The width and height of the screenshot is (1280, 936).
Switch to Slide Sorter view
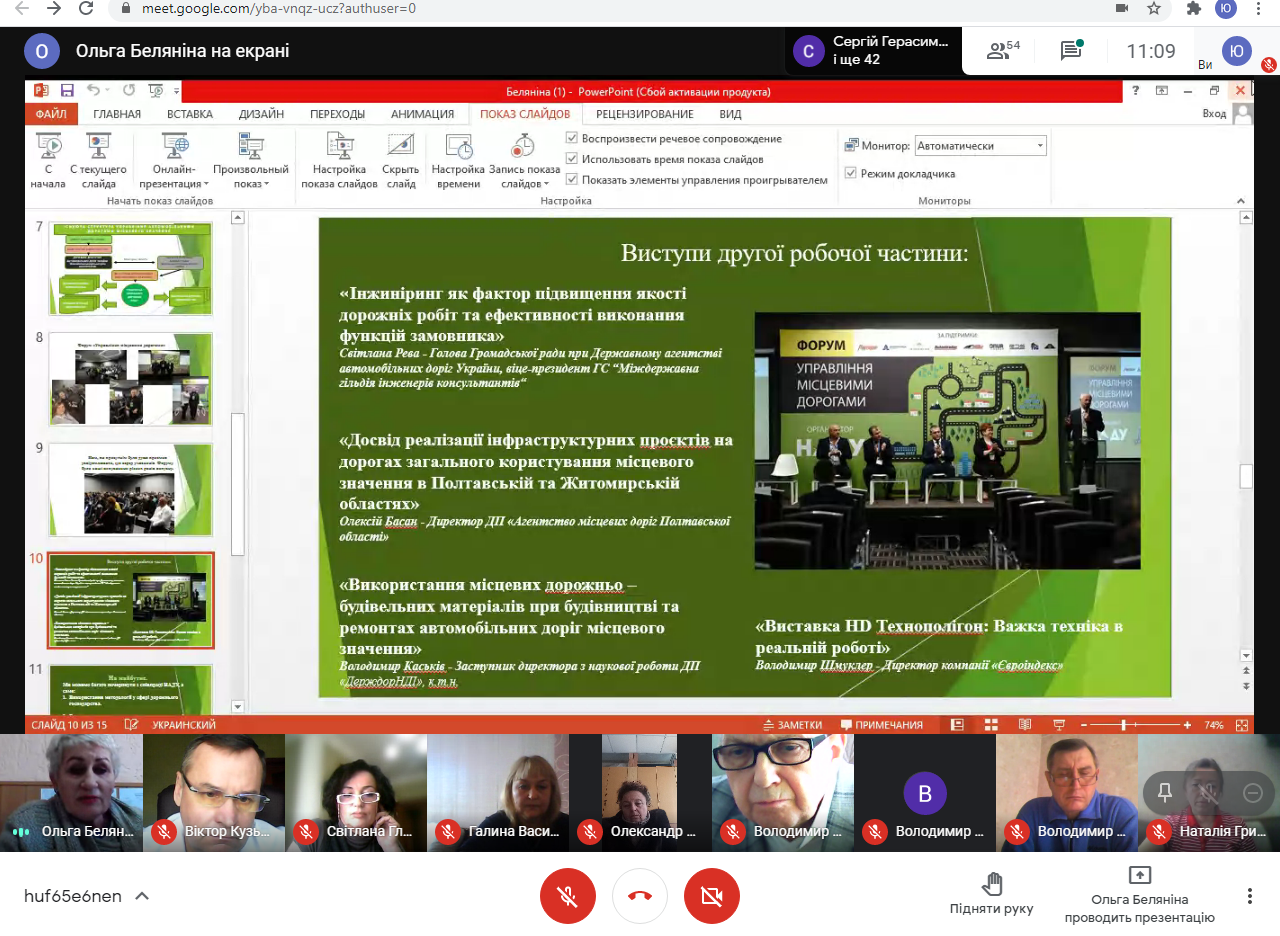pyautogui.click(x=991, y=725)
